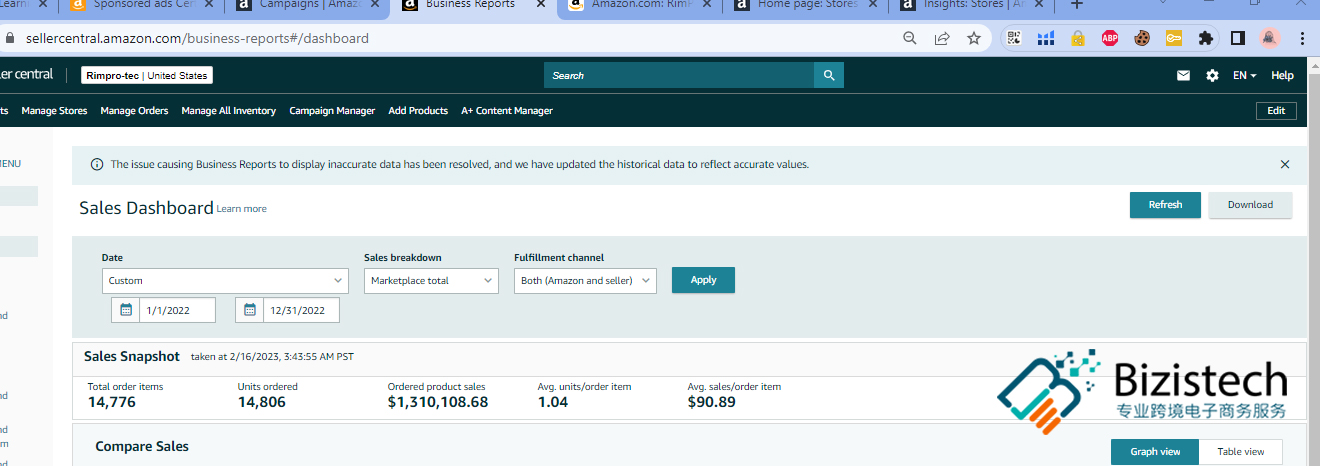Switch to the Home page: Stores tab
Screen dimensions: 1320x466
coord(805,5)
